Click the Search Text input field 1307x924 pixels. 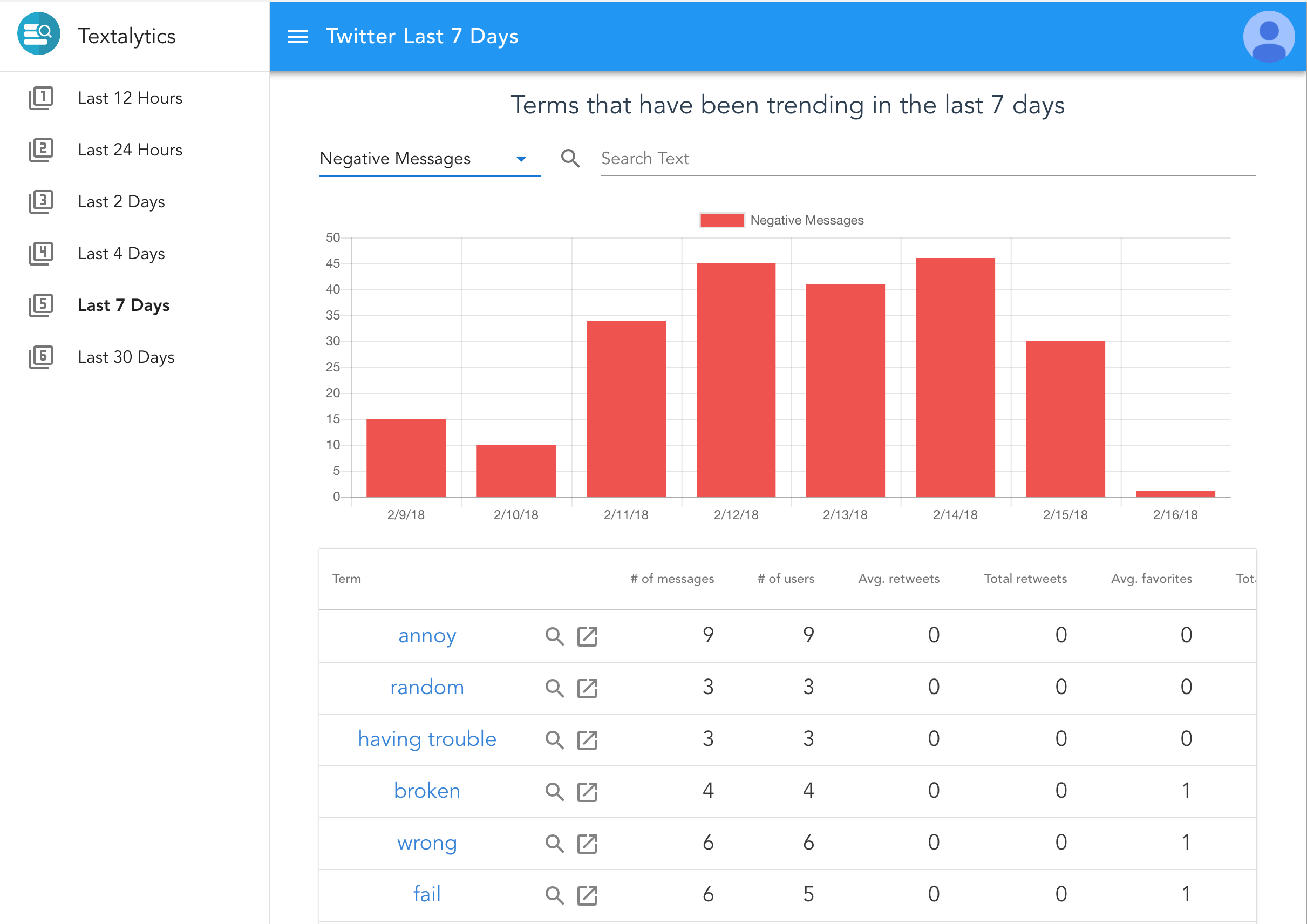928,159
